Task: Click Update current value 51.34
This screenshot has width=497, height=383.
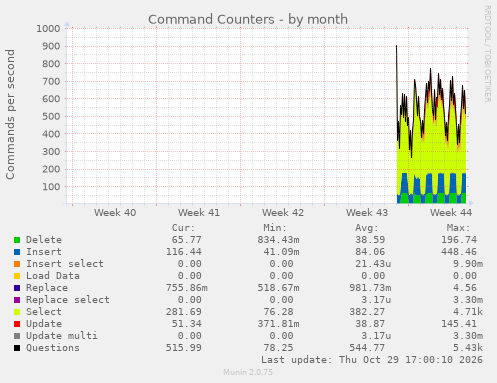Action: click(187, 324)
